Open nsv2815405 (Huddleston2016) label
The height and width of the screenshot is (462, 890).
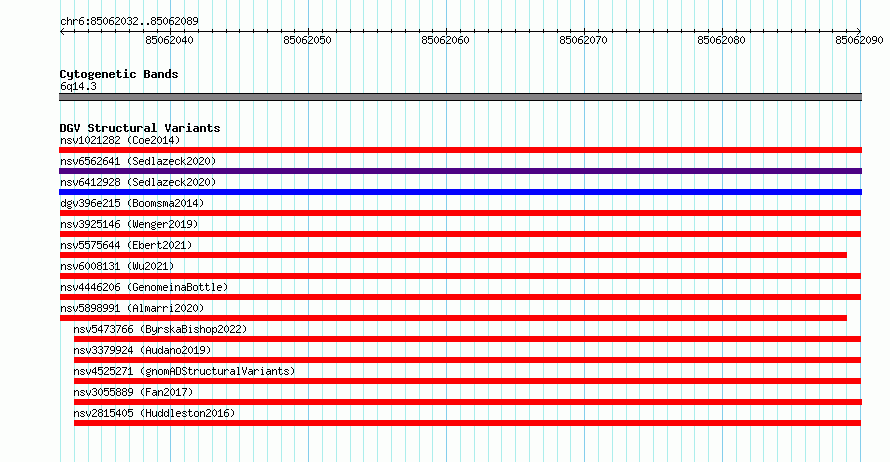click(154, 413)
